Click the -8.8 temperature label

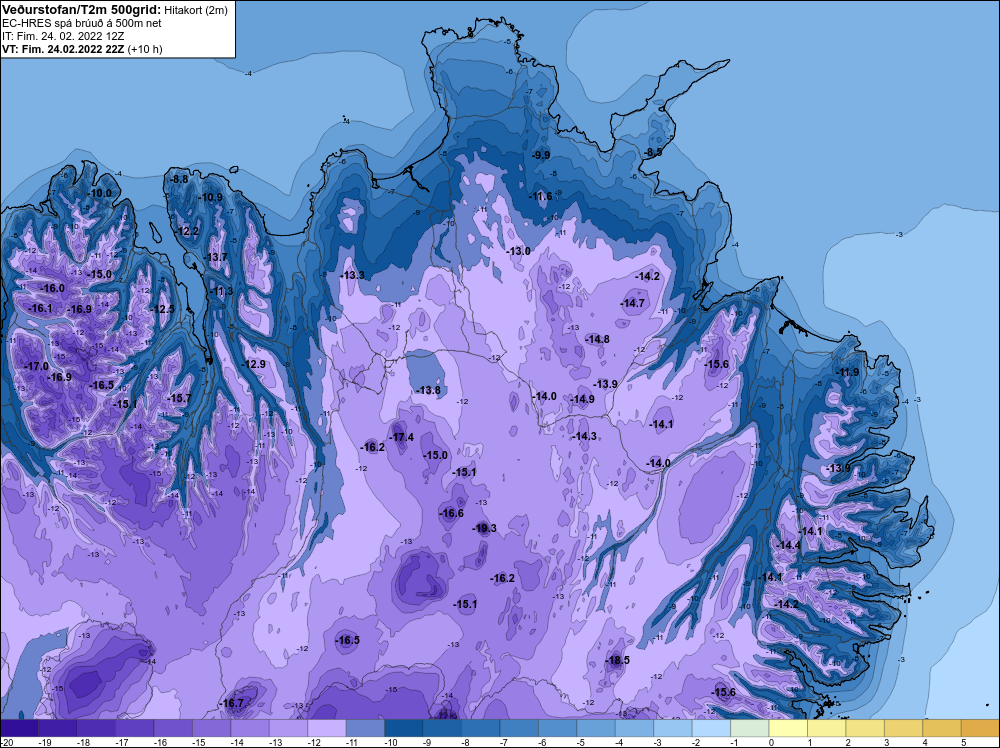(x=180, y=180)
